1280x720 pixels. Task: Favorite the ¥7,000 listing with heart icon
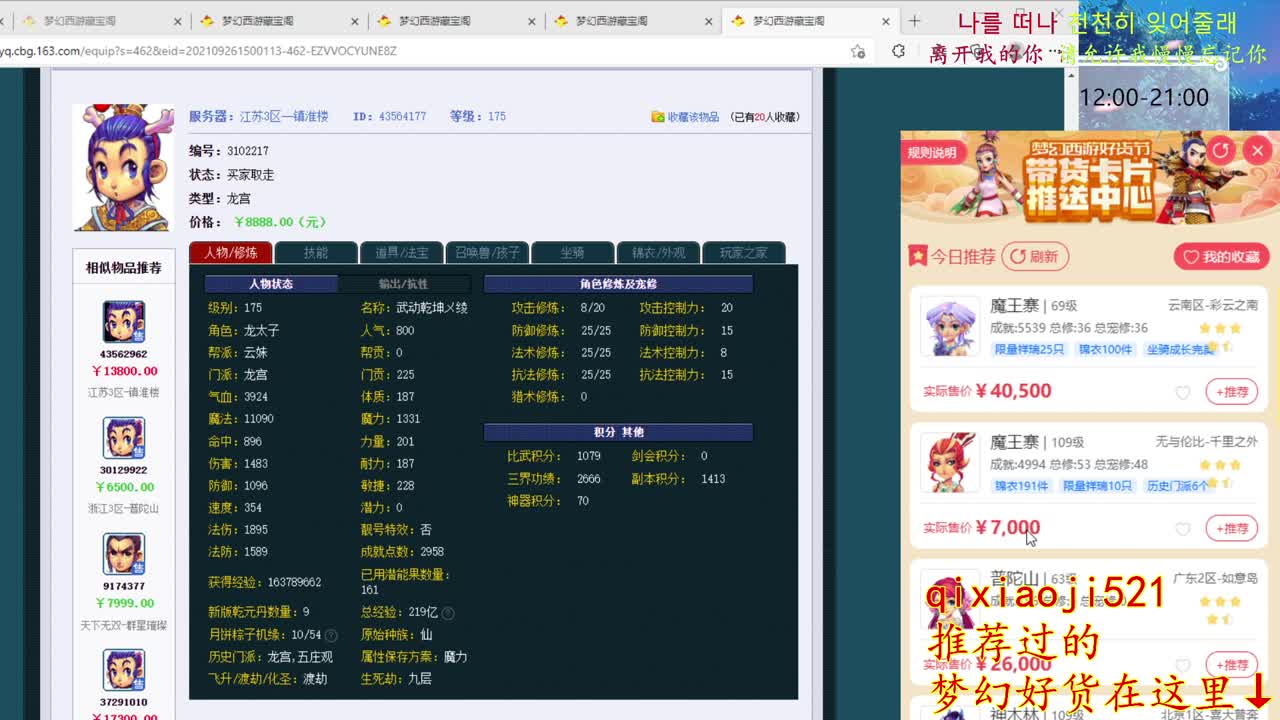1183,529
